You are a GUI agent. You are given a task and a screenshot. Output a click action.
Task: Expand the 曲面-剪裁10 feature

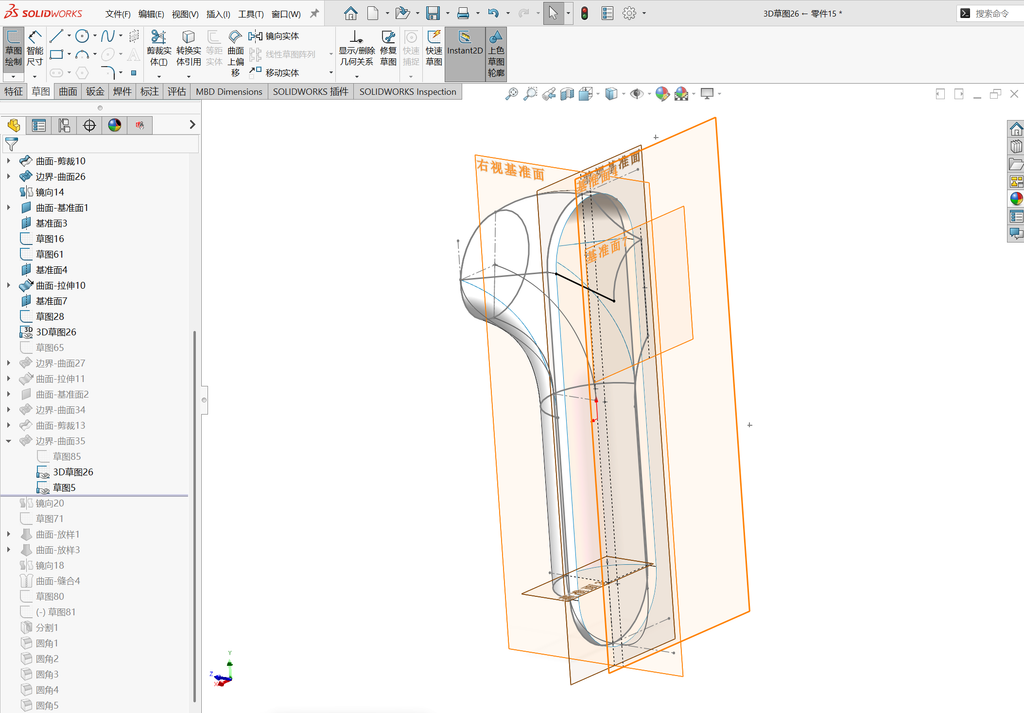click(x=8, y=161)
